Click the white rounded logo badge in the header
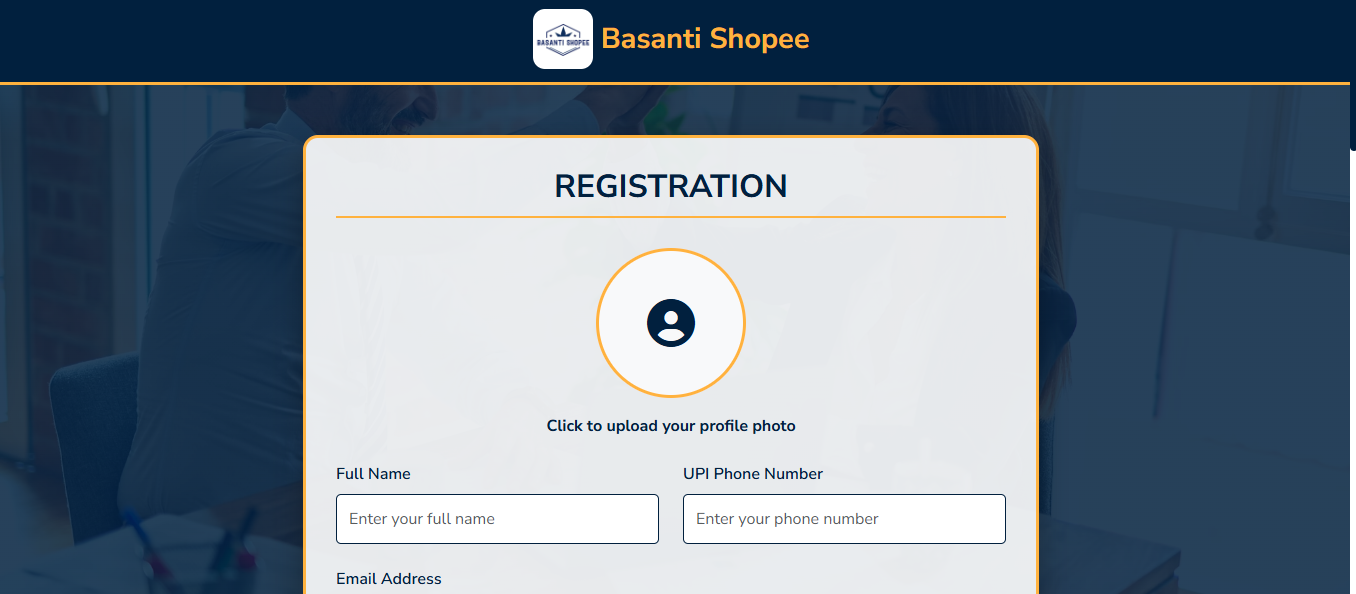 tap(562, 39)
